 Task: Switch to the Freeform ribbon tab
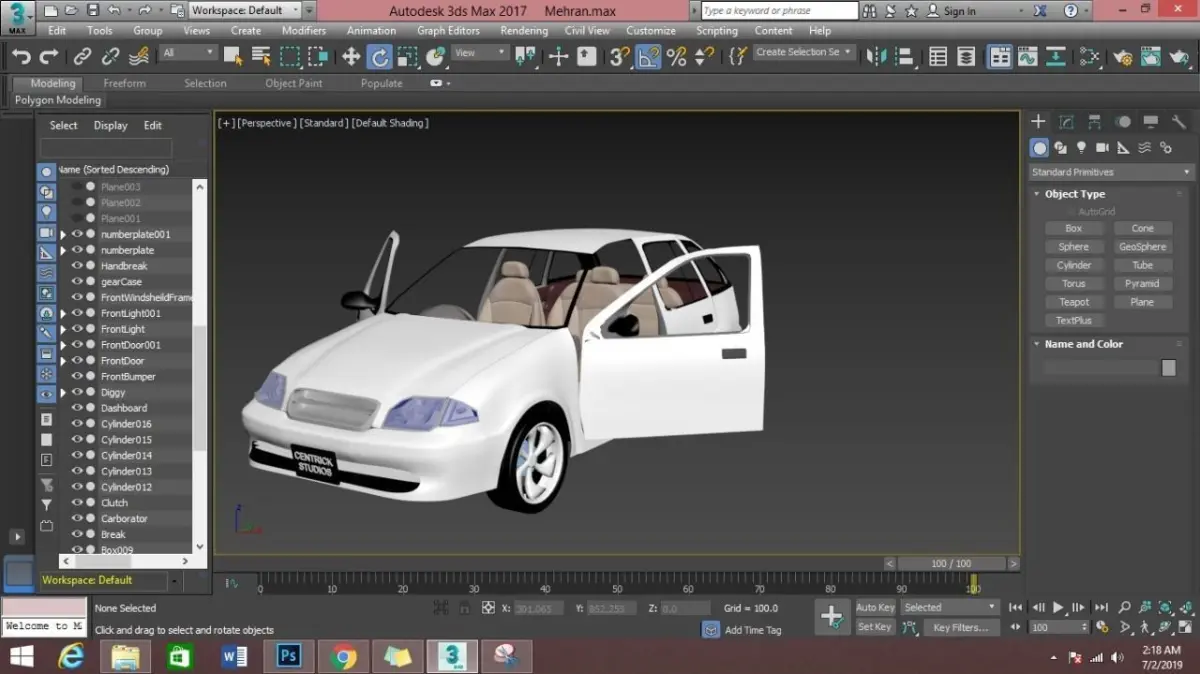(x=124, y=83)
